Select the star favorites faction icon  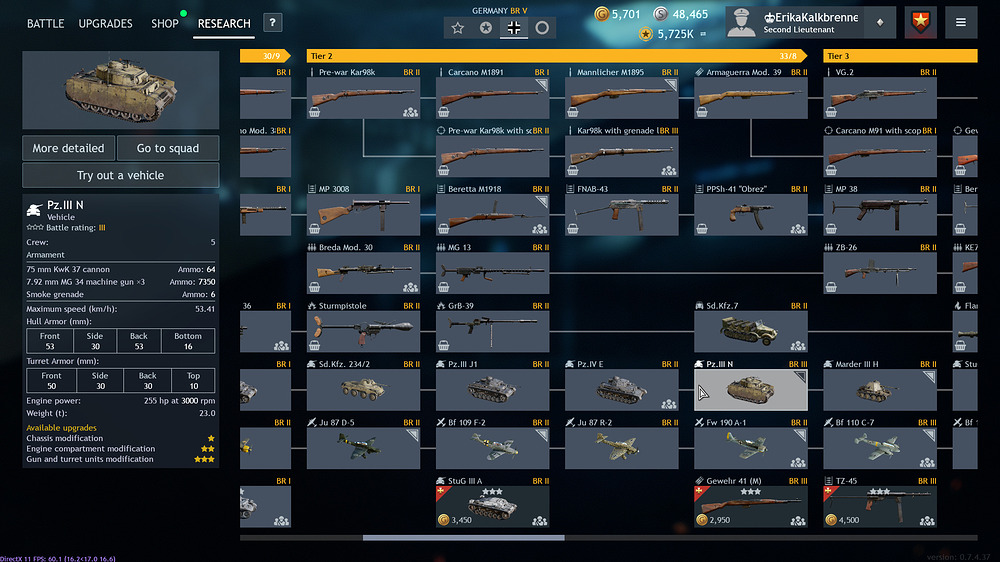click(x=457, y=27)
